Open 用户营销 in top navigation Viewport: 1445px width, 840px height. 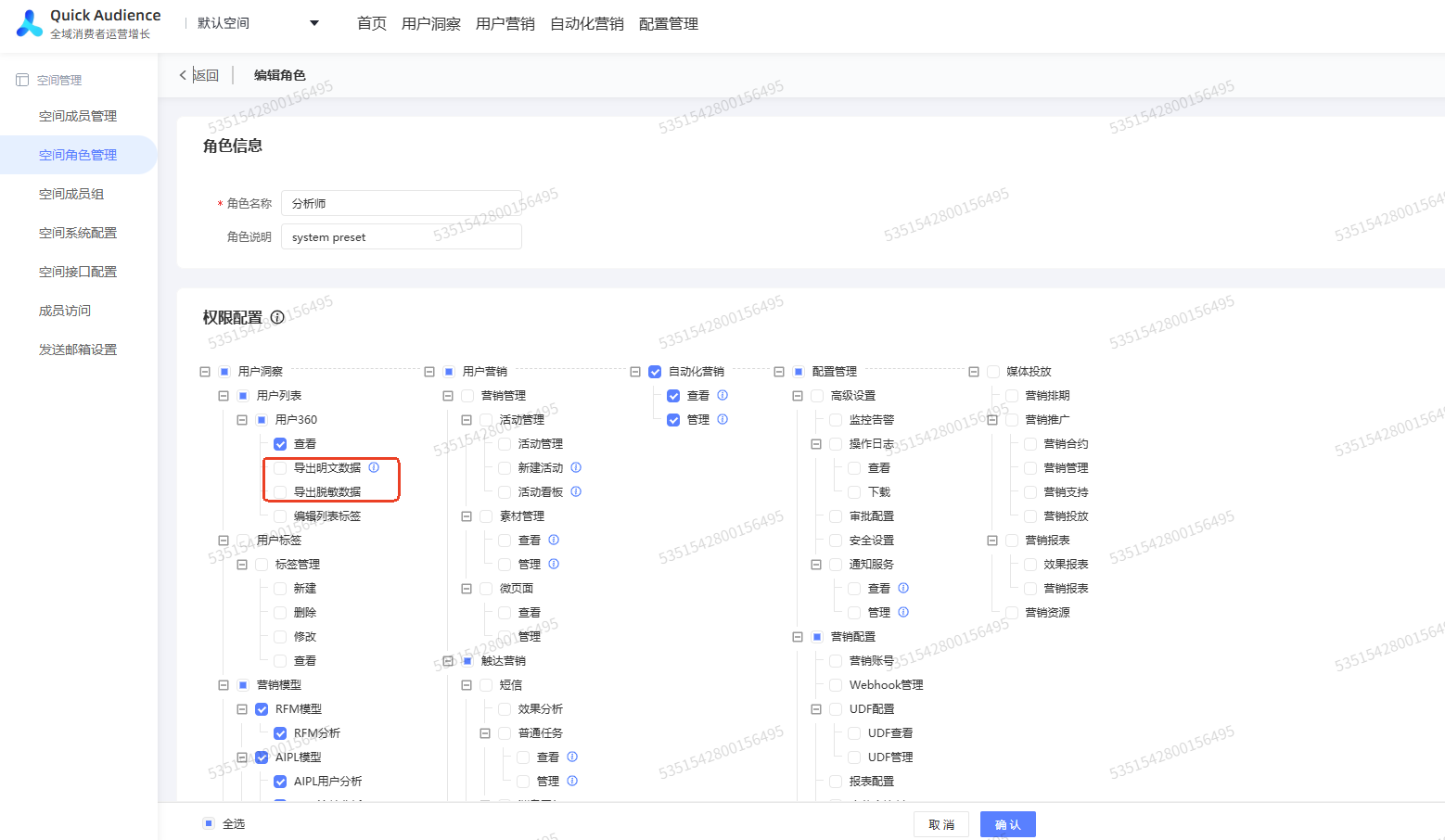pos(505,23)
